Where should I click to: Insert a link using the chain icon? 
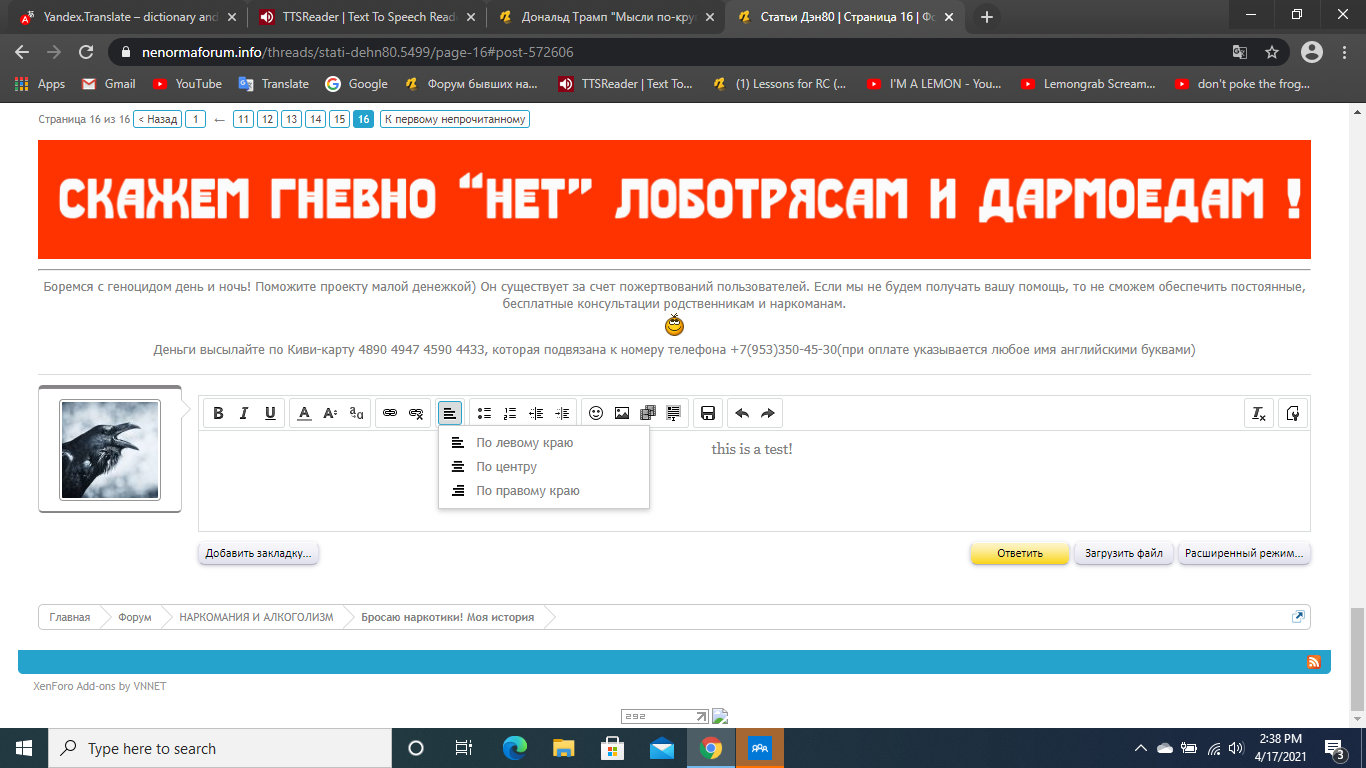[390, 413]
